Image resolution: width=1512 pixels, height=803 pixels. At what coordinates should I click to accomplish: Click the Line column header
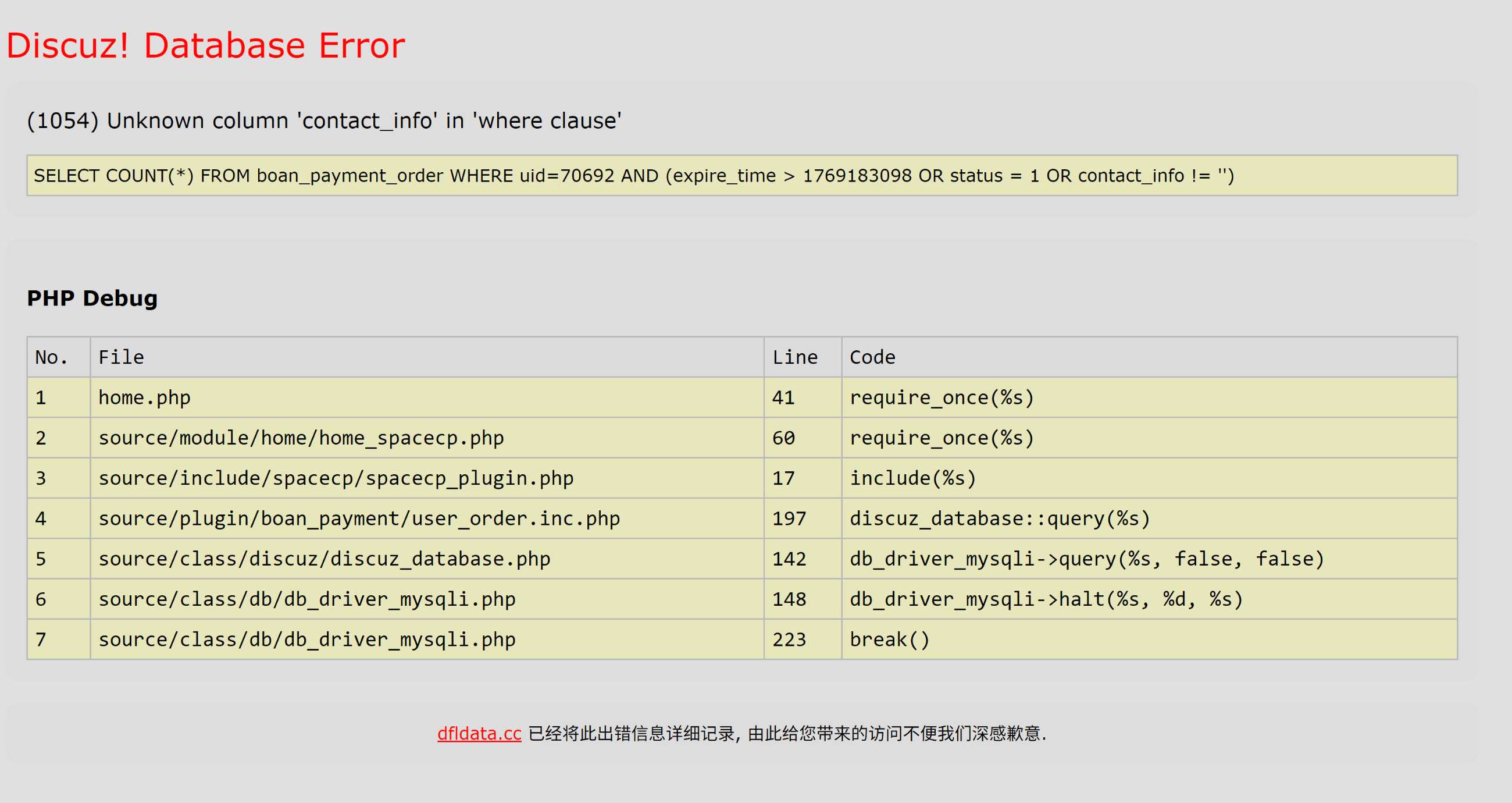tap(795, 357)
